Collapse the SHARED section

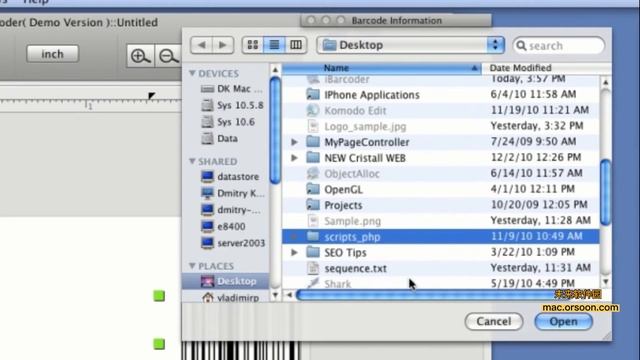tap(192, 162)
